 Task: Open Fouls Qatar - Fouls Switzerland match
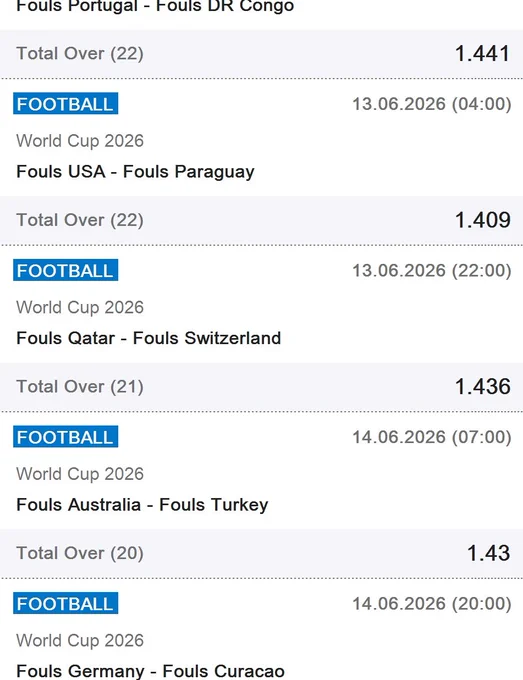click(149, 338)
